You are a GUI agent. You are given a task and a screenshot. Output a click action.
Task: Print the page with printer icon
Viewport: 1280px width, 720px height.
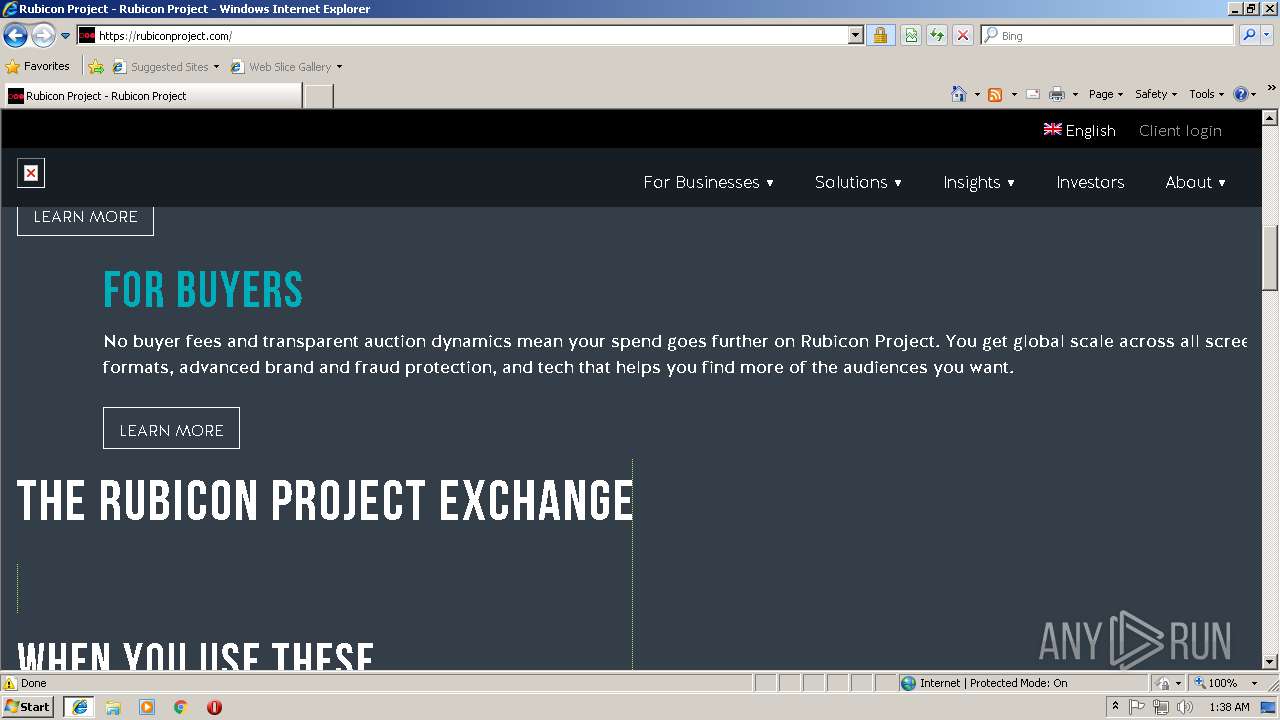pyautogui.click(x=1057, y=94)
